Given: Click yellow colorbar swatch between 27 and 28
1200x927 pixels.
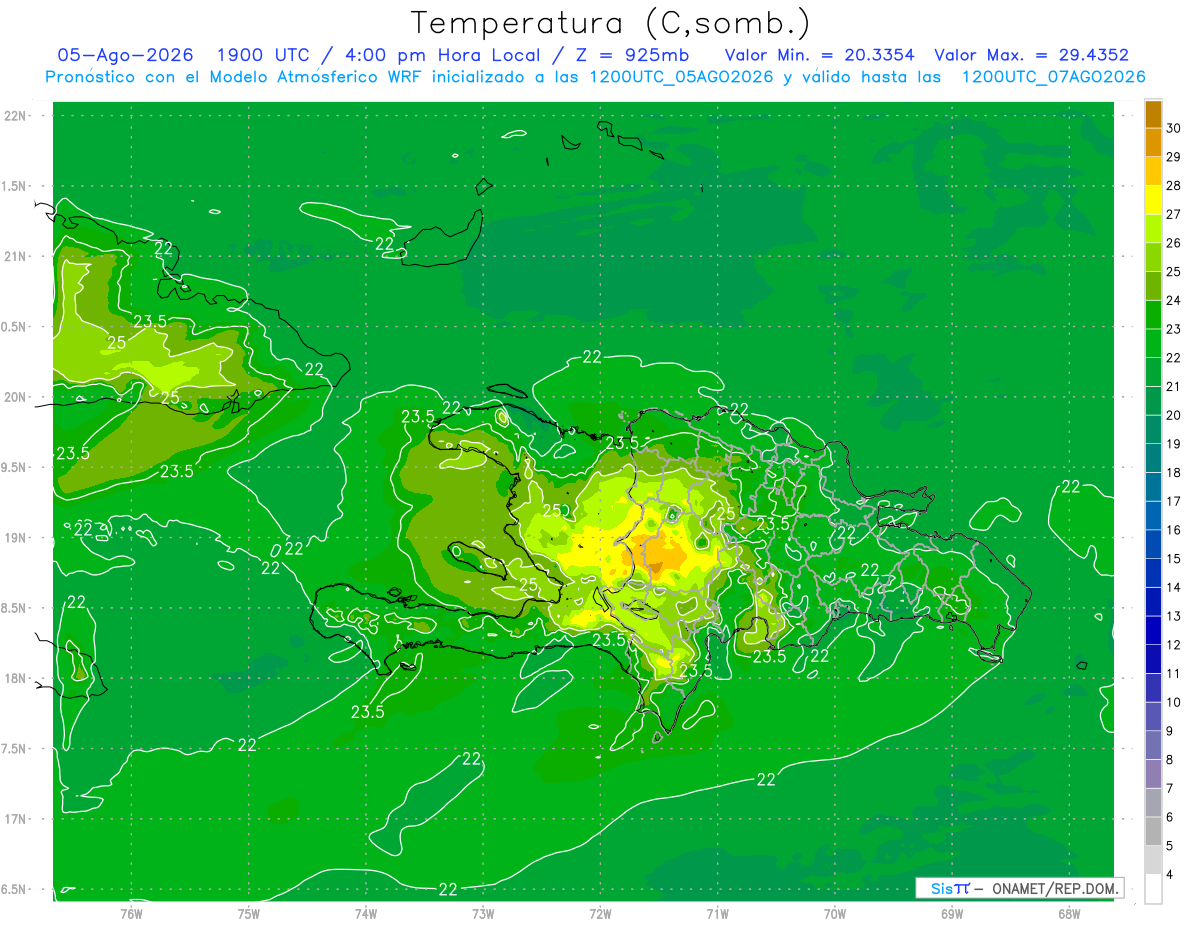Looking at the screenshot, I should click(x=1153, y=200).
